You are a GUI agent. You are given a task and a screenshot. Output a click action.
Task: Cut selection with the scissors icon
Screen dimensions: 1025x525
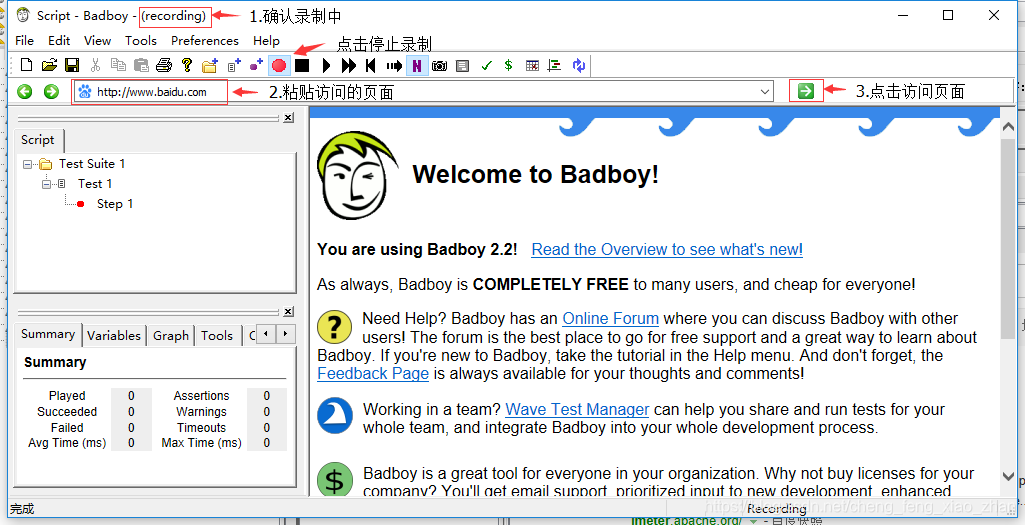pyautogui.click(x=95, y=65)
